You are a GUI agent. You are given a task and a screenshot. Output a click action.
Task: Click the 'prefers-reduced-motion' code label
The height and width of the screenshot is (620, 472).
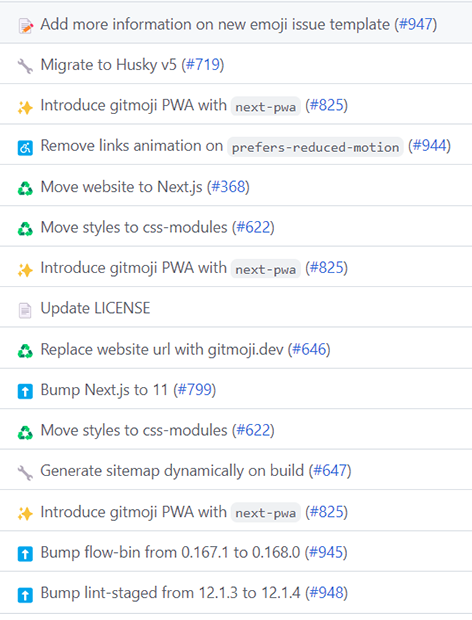[x=315, y=147]
